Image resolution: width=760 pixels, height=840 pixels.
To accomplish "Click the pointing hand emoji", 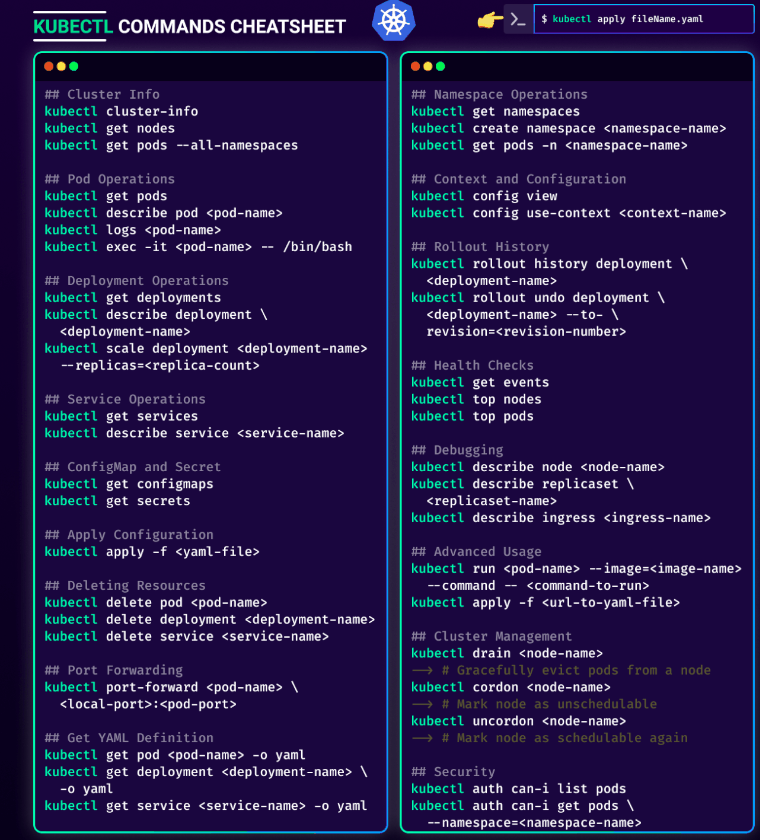I will (490, 20).
